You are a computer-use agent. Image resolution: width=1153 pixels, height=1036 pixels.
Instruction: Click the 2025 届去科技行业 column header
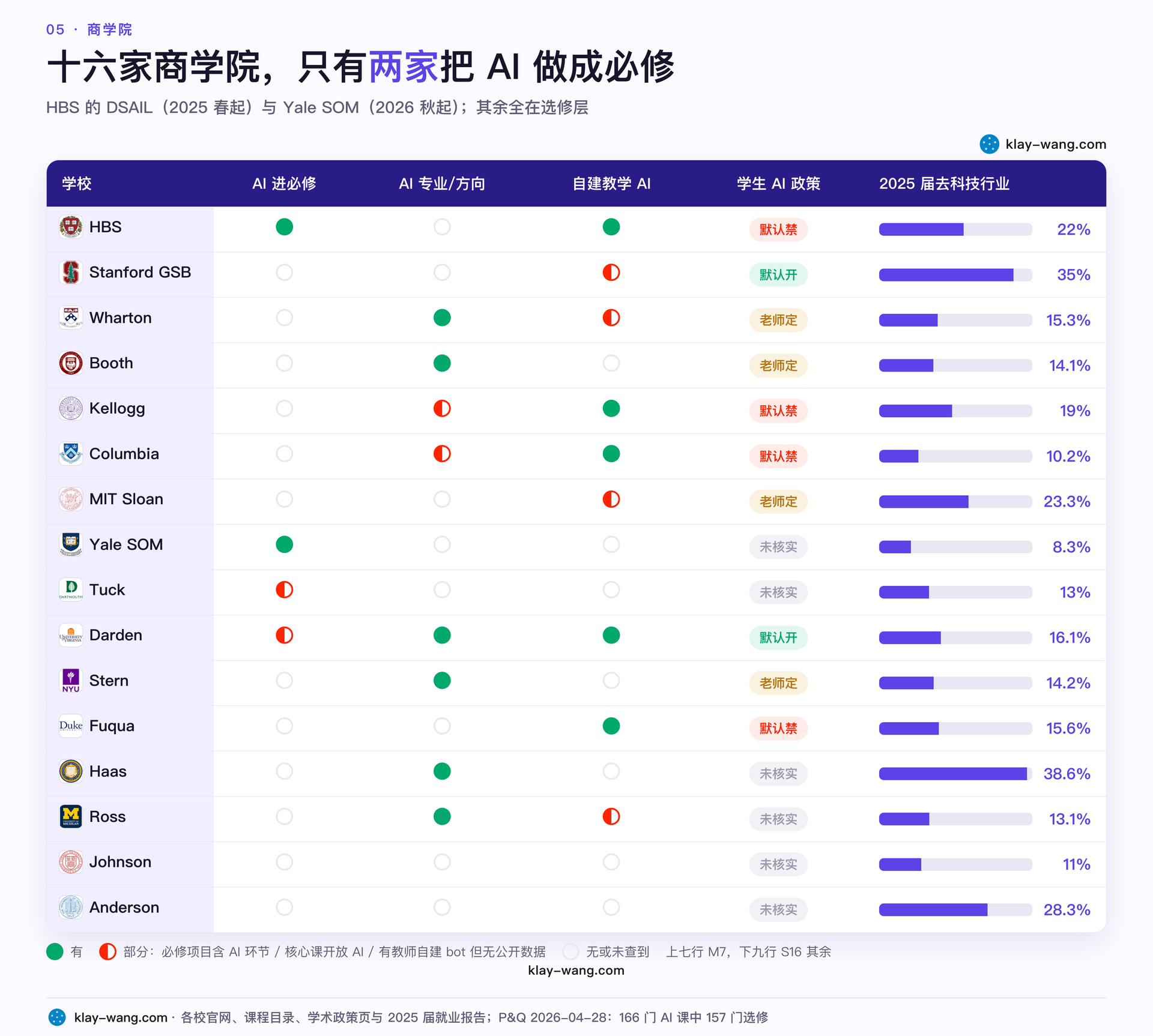(x=944, y=184)
